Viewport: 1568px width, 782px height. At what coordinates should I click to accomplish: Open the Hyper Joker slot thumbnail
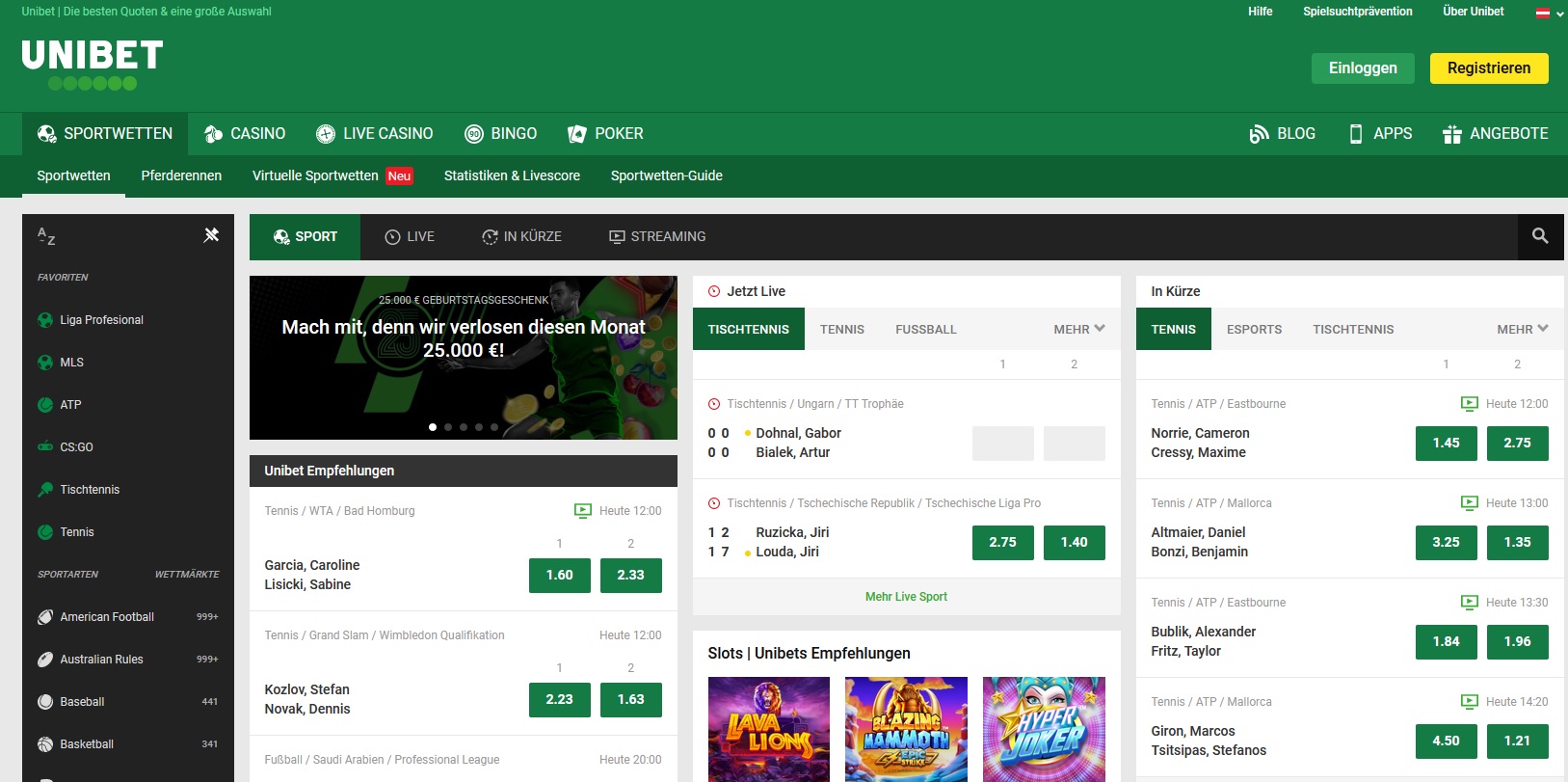click(1044, 728)
